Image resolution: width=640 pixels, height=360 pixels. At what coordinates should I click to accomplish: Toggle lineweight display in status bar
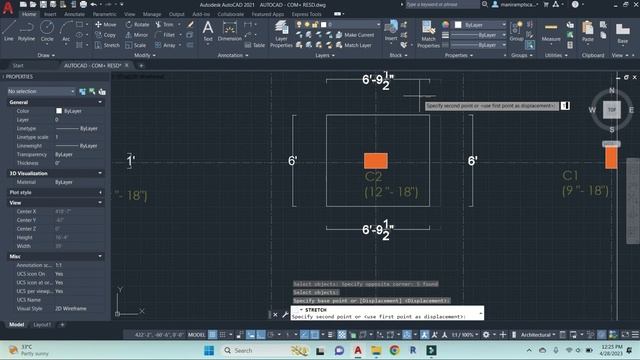[x=330, y=335]
